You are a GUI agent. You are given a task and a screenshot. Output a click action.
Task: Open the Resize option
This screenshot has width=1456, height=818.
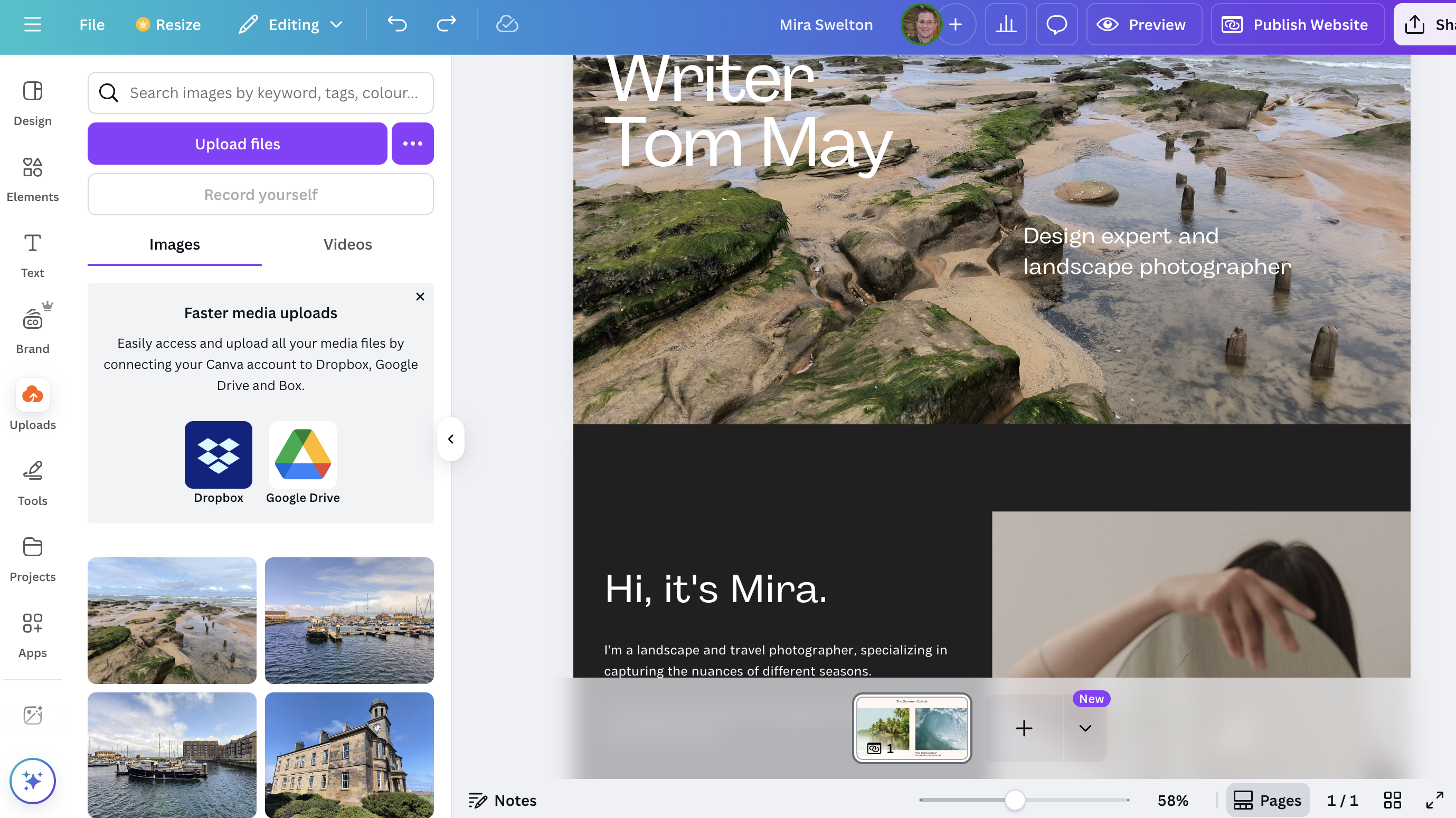(x=168, y=25)
